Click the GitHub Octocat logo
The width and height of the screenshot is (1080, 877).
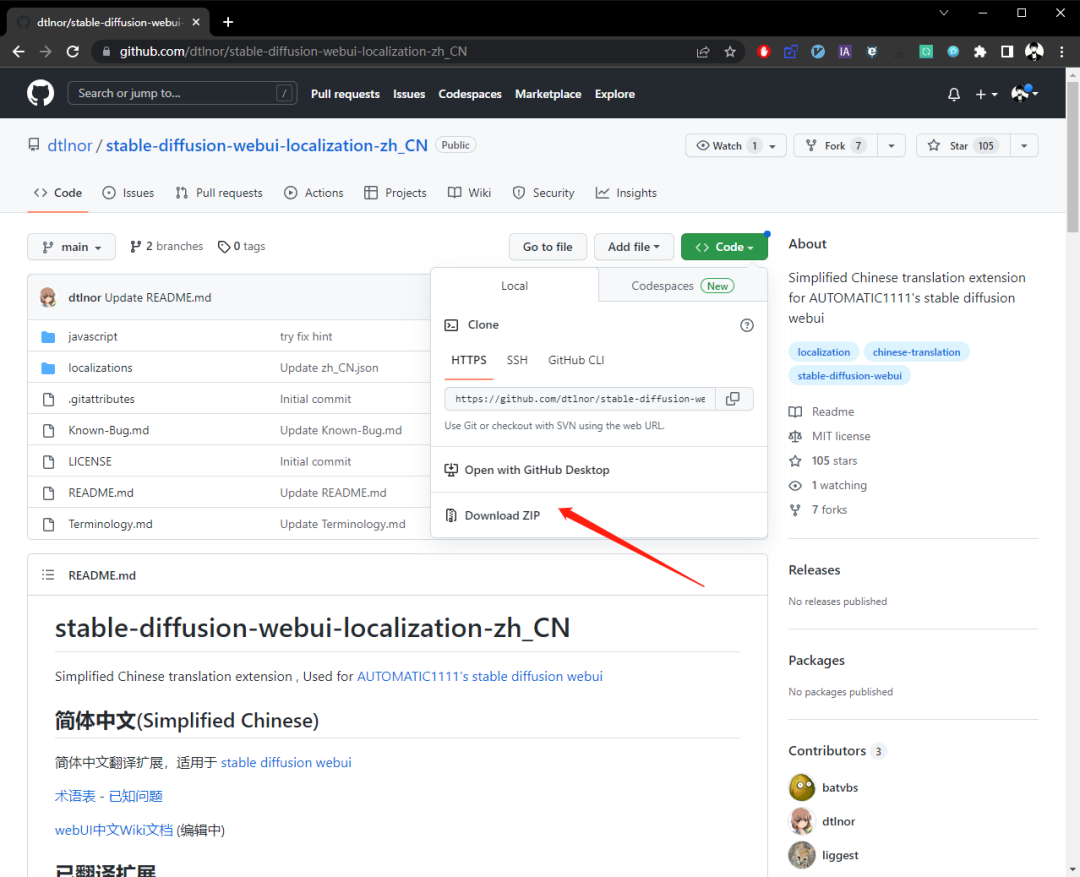(x=41, y=93)
